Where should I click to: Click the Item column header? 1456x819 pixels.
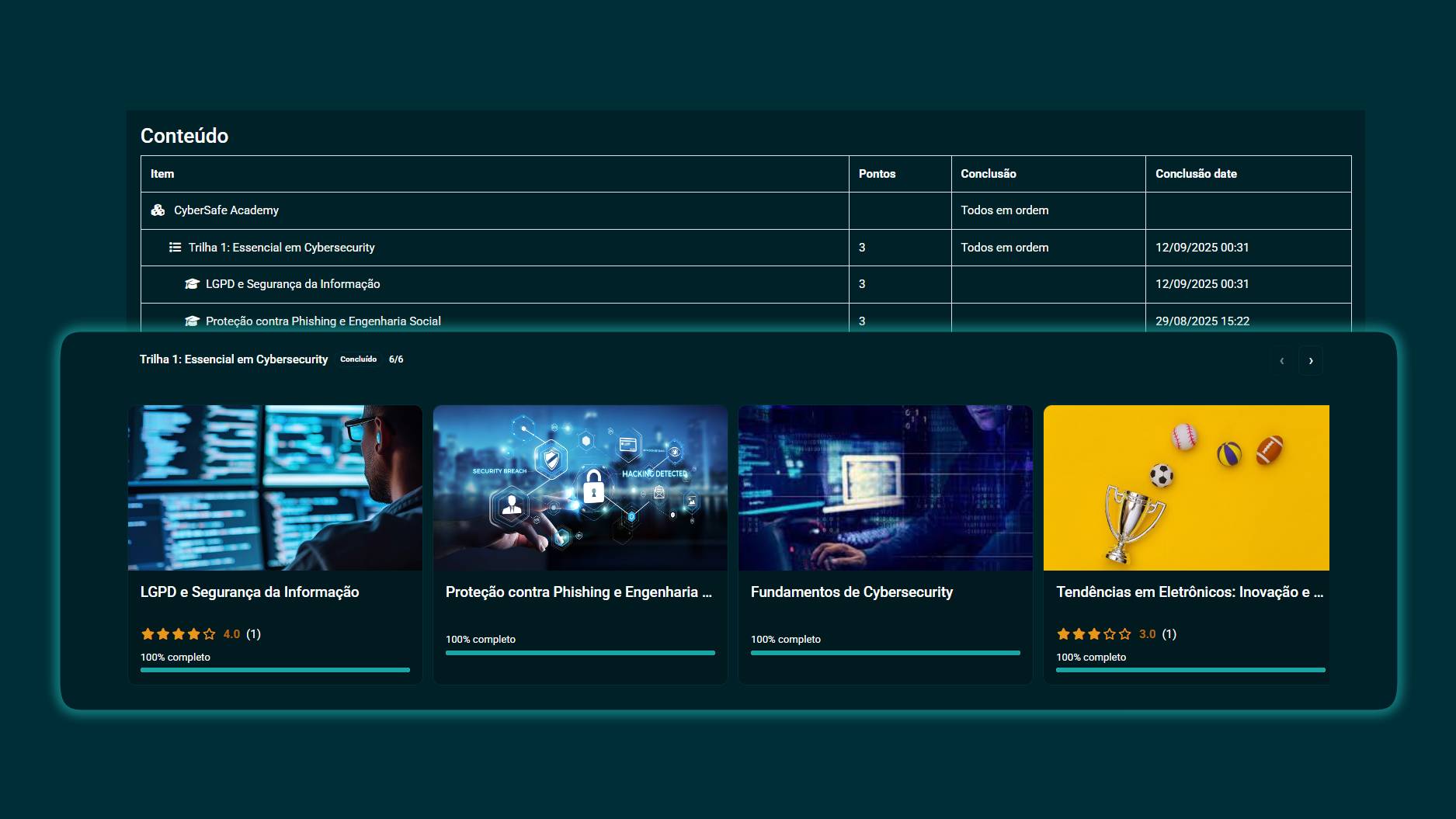[x=162, y=174]
